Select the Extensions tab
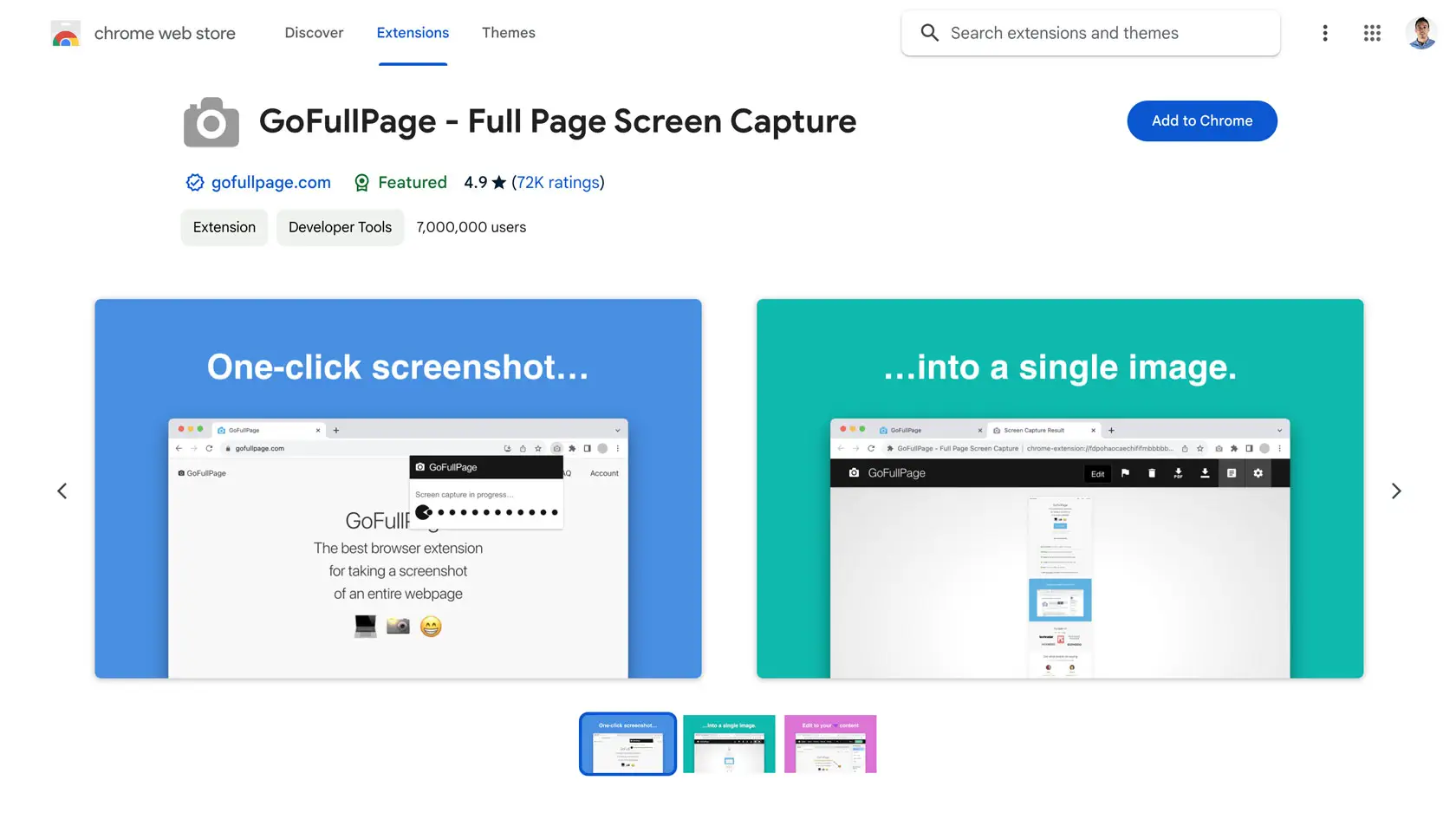 [413, 33]
